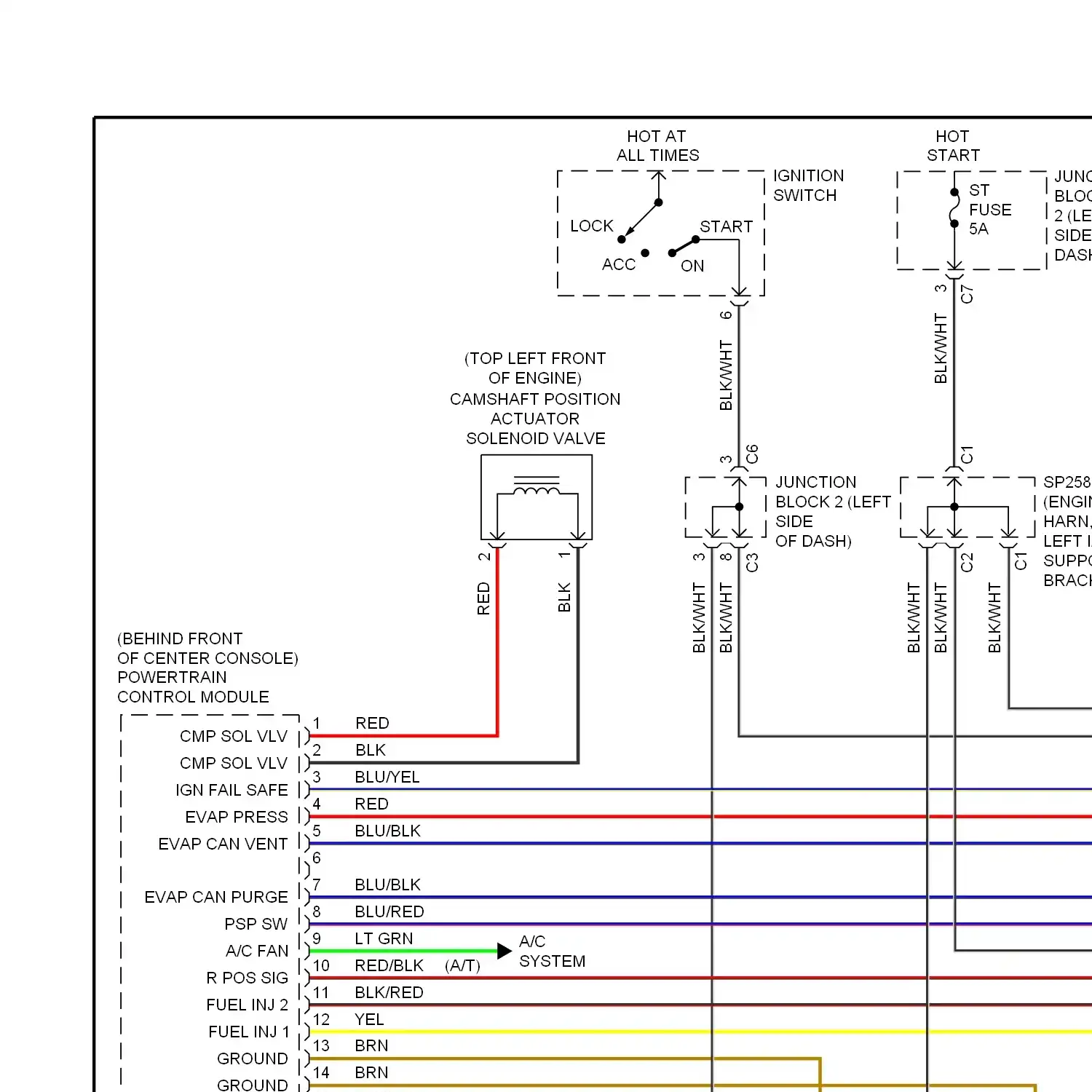Select the HOT START label
The height and width of the screenshot is (1092, 1092).
pos(953,146)
